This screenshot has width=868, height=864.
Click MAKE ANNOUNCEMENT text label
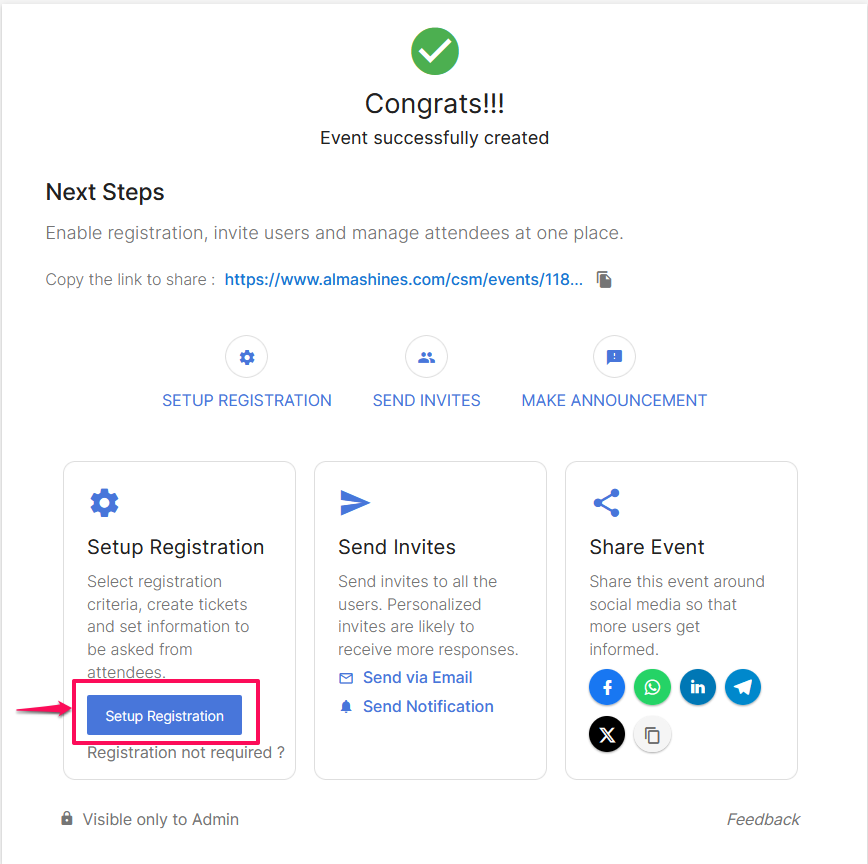click(x=614, y=400)
